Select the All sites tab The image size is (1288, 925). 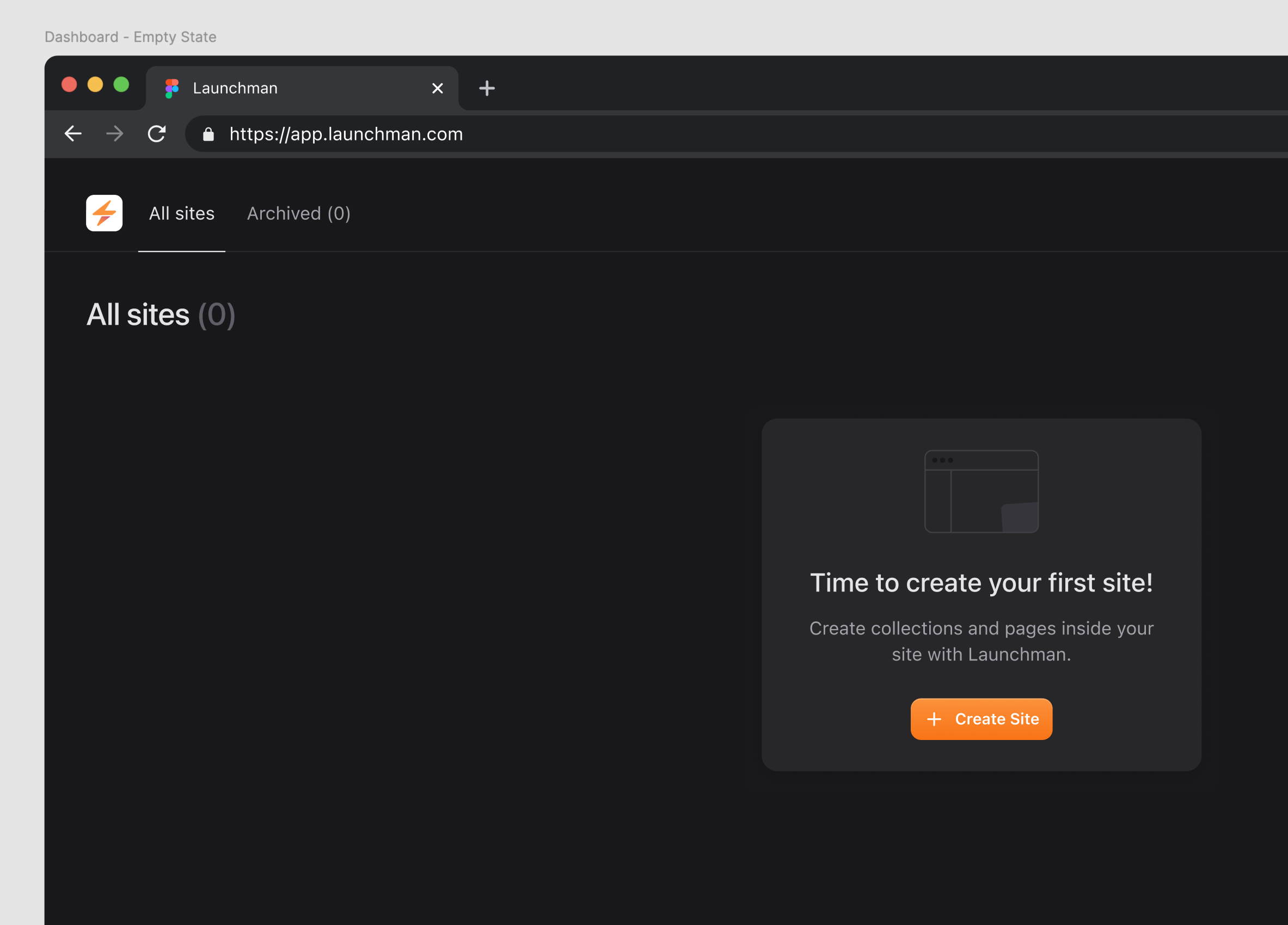click(x=181, y=213)
